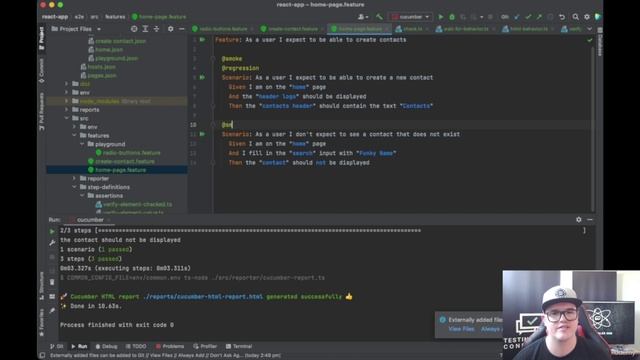
Task: Open Run panel settings gear
Action: click(x=578, y=220)
